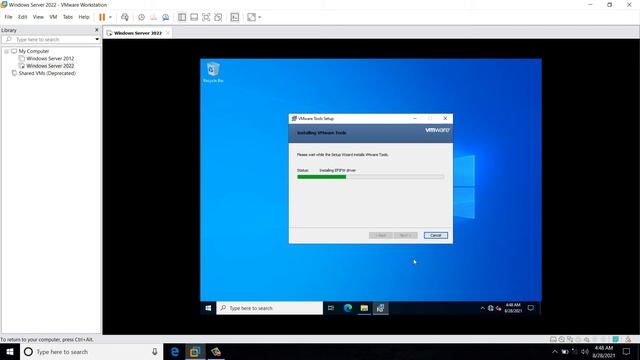The image size is (640, 360).
Task: Open the stretch display dropdown arrow
Action: [x=260, y=17]
